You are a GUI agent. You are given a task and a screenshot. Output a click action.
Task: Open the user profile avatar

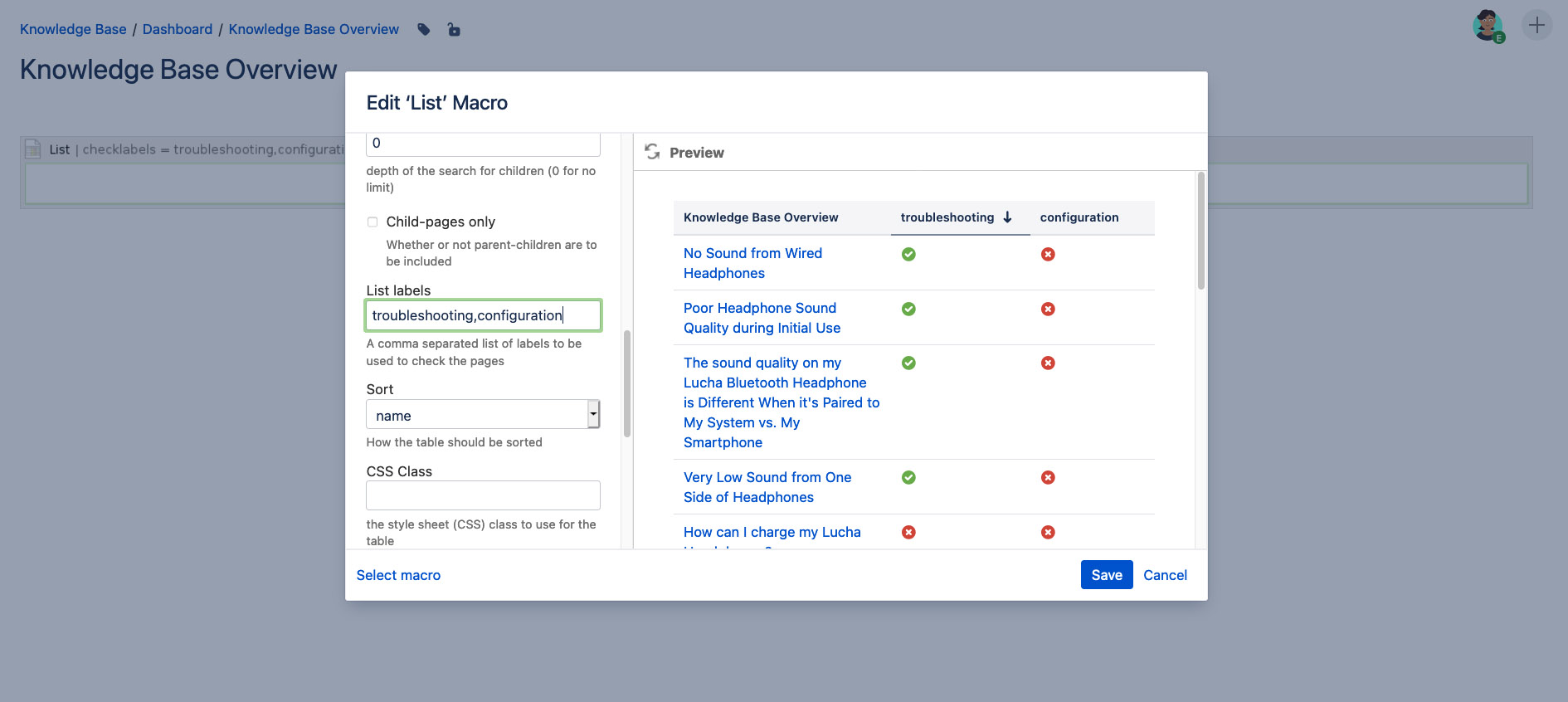coord(1488,26)
